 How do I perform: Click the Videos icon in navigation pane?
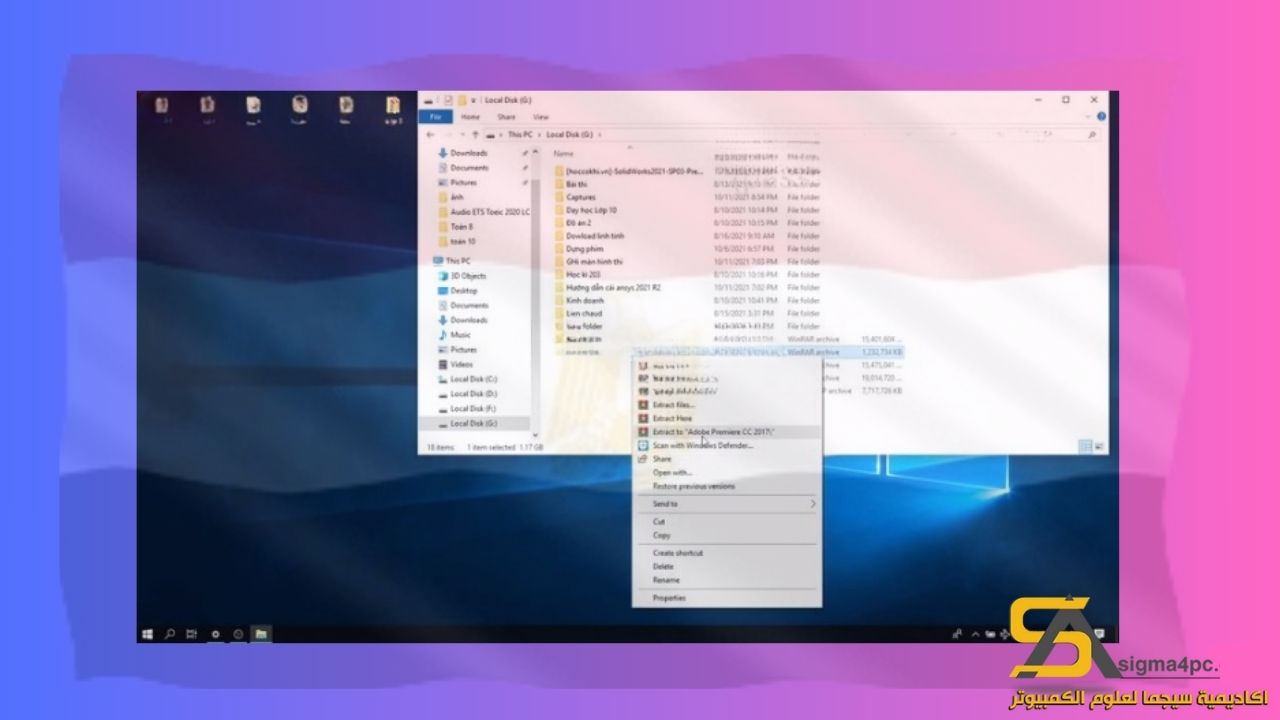pos(443,364)
